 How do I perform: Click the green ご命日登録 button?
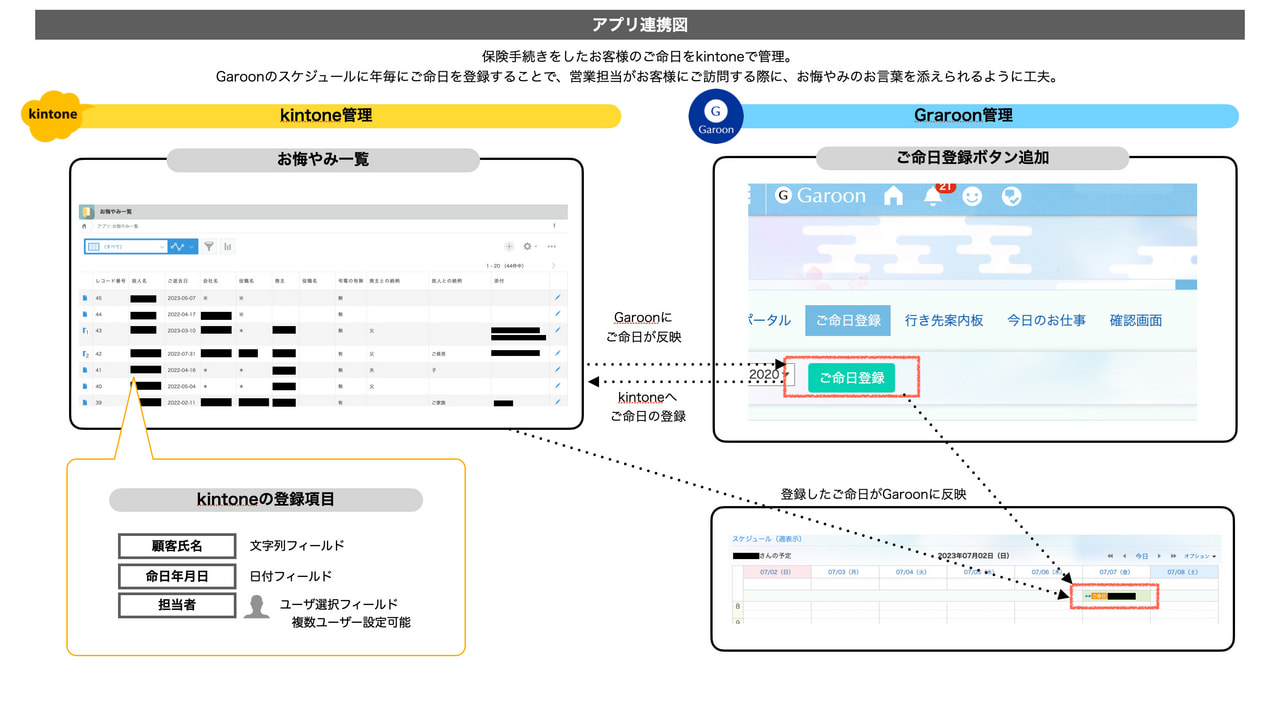(x=851, y=377)
